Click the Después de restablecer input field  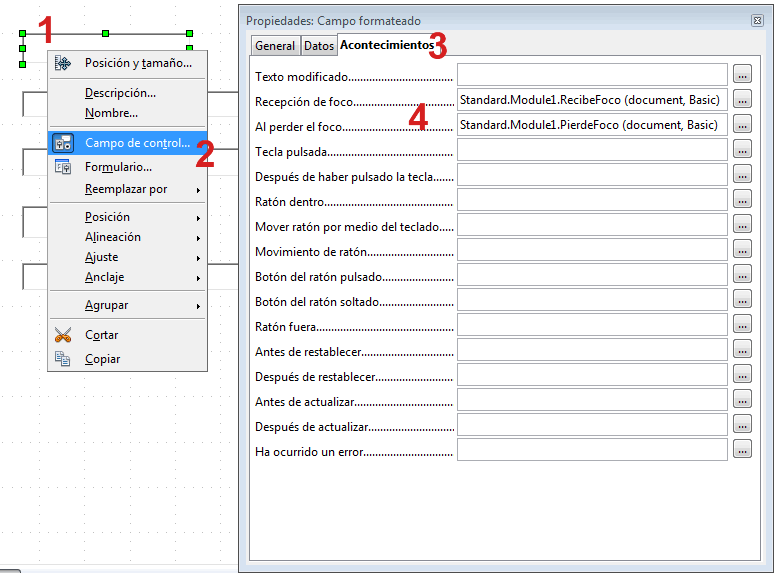point(592,375)
